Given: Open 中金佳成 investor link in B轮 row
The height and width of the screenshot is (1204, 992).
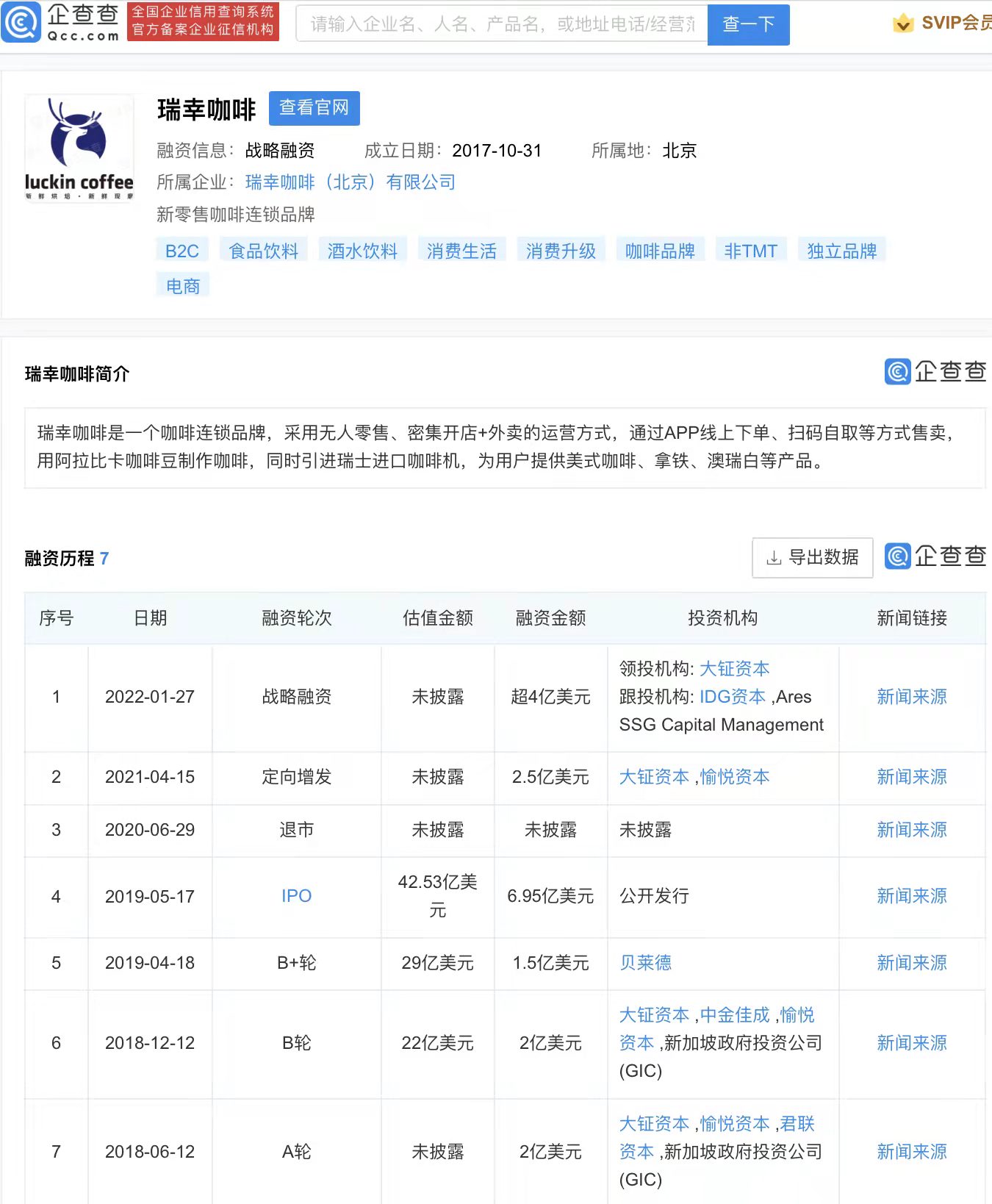Looking at the screenshot, I should [x=735, y=1015].
